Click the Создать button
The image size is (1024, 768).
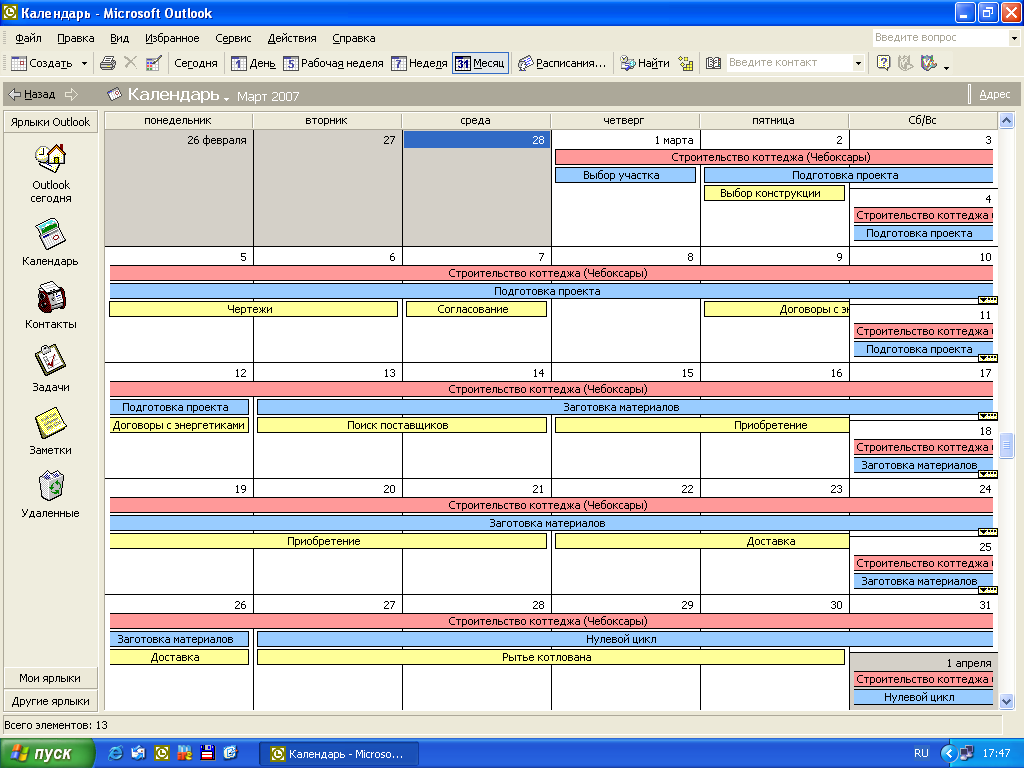[42, 63]
